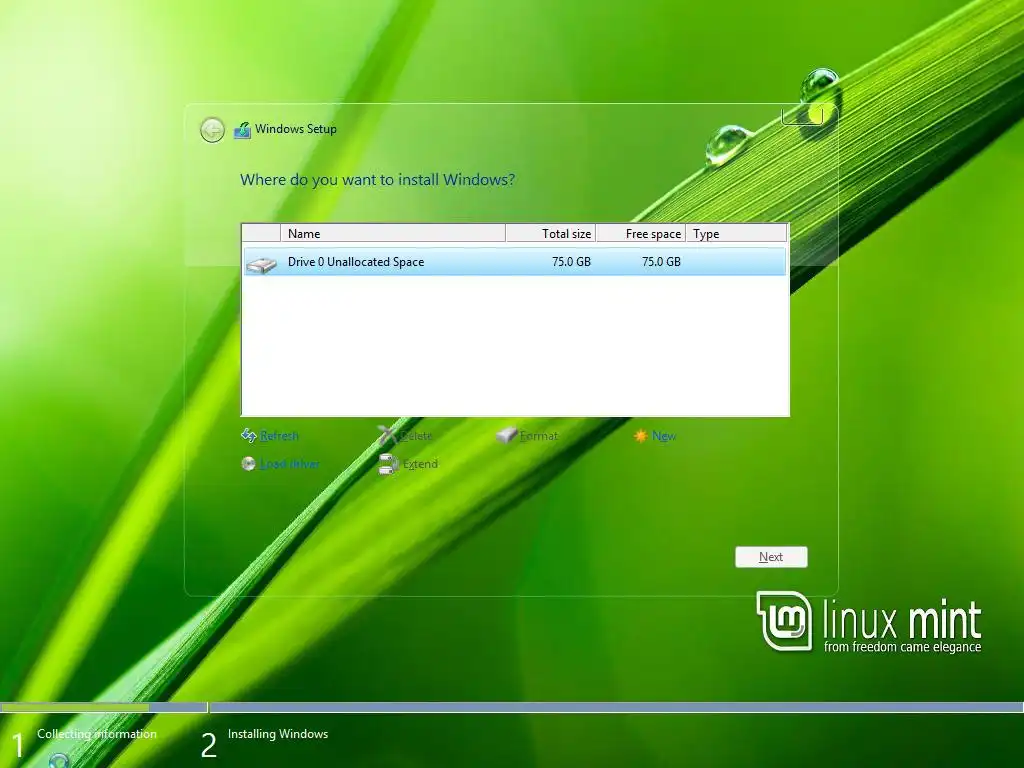Select the Drive 0 Unallocated Space row

click(x=515, y=262)
